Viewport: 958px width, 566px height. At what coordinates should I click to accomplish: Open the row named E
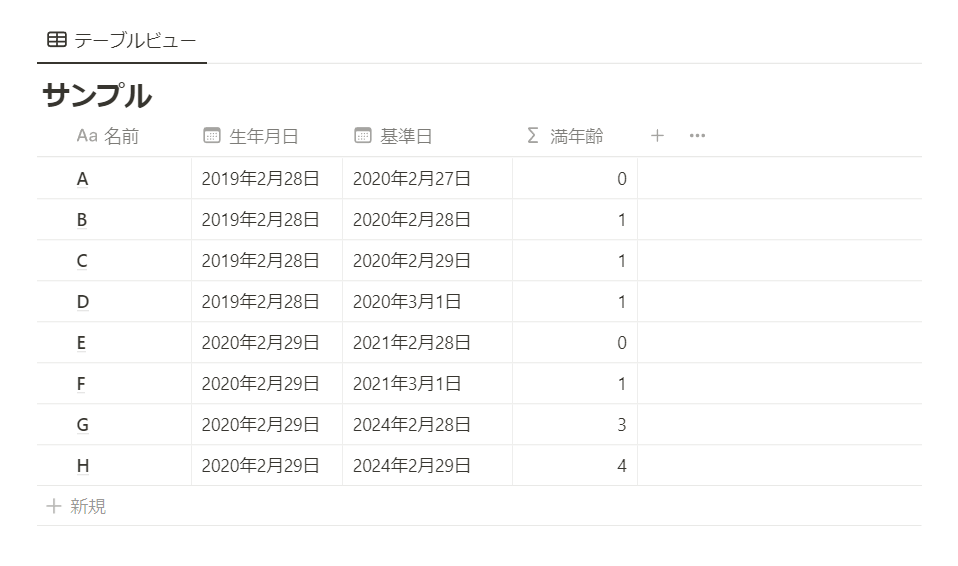(81, 342)
